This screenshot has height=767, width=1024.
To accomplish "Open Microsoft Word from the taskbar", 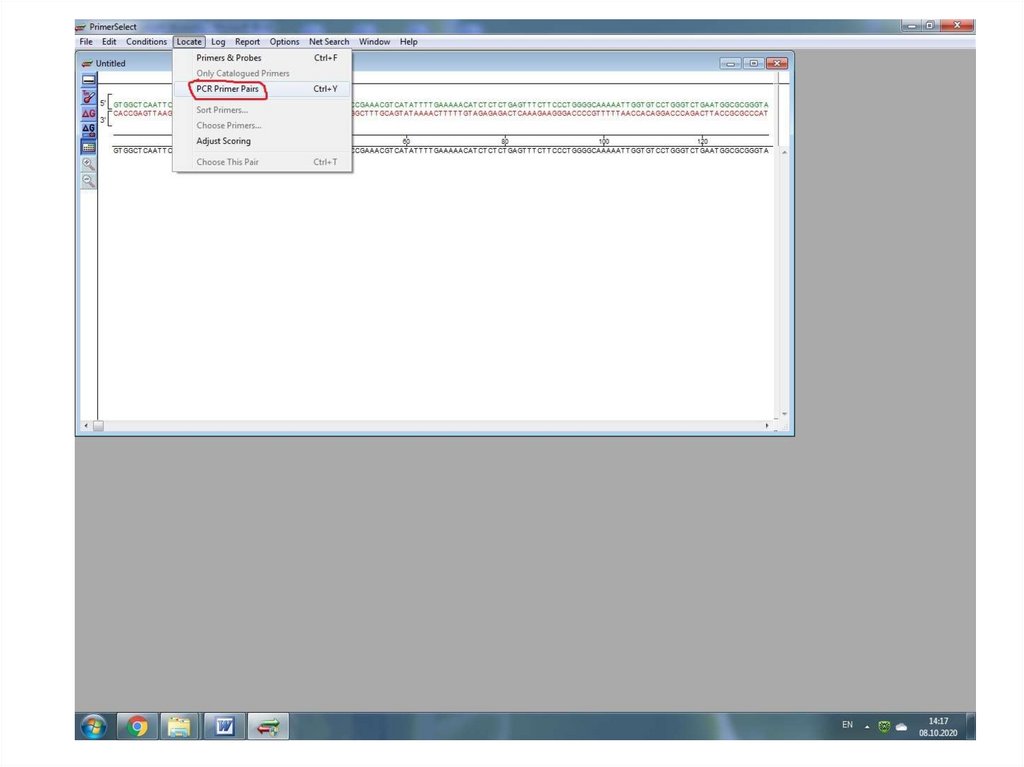I will (x=225, y=726).
